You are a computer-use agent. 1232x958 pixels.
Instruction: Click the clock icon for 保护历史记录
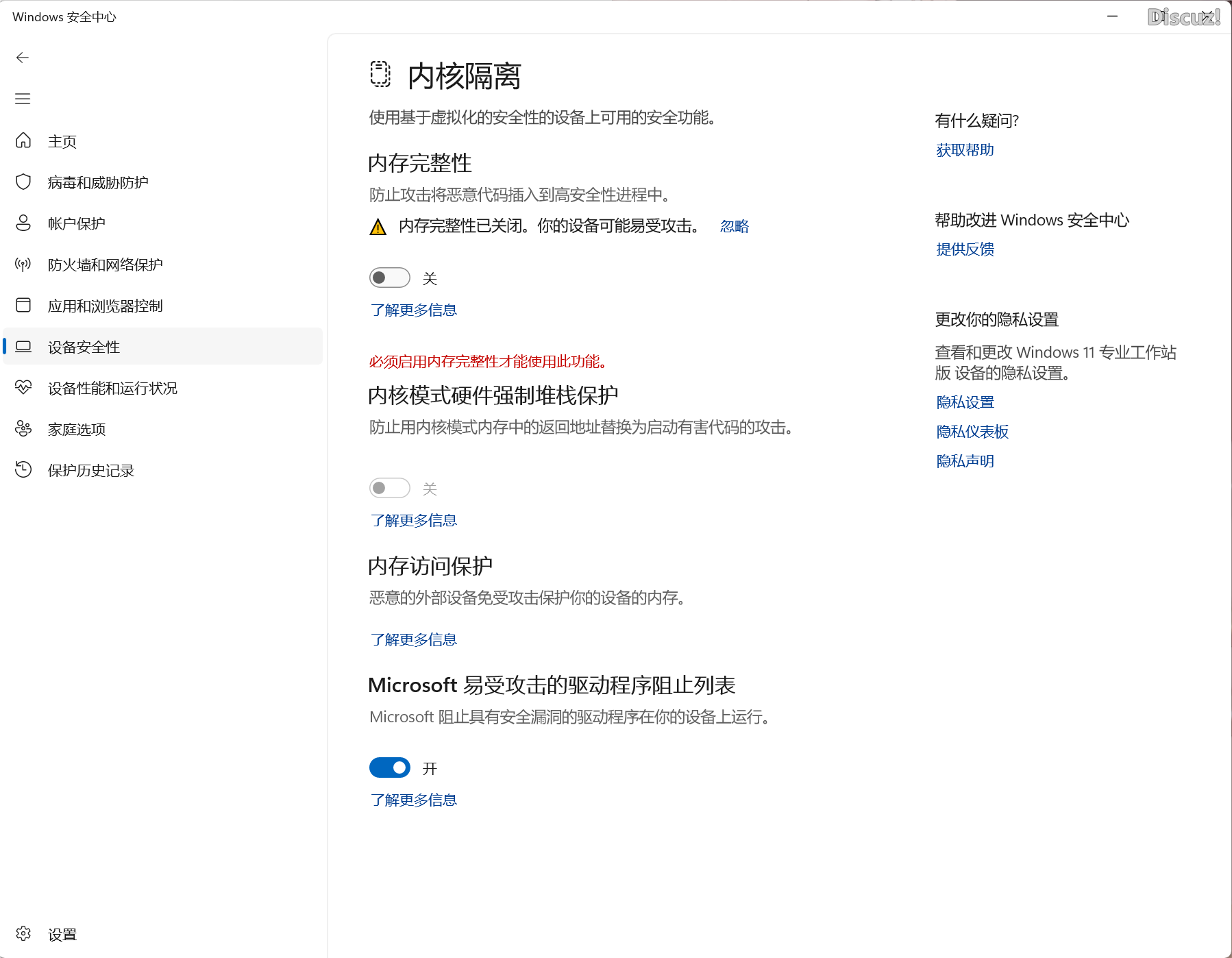pyautogui.click(x=23, y=469)
